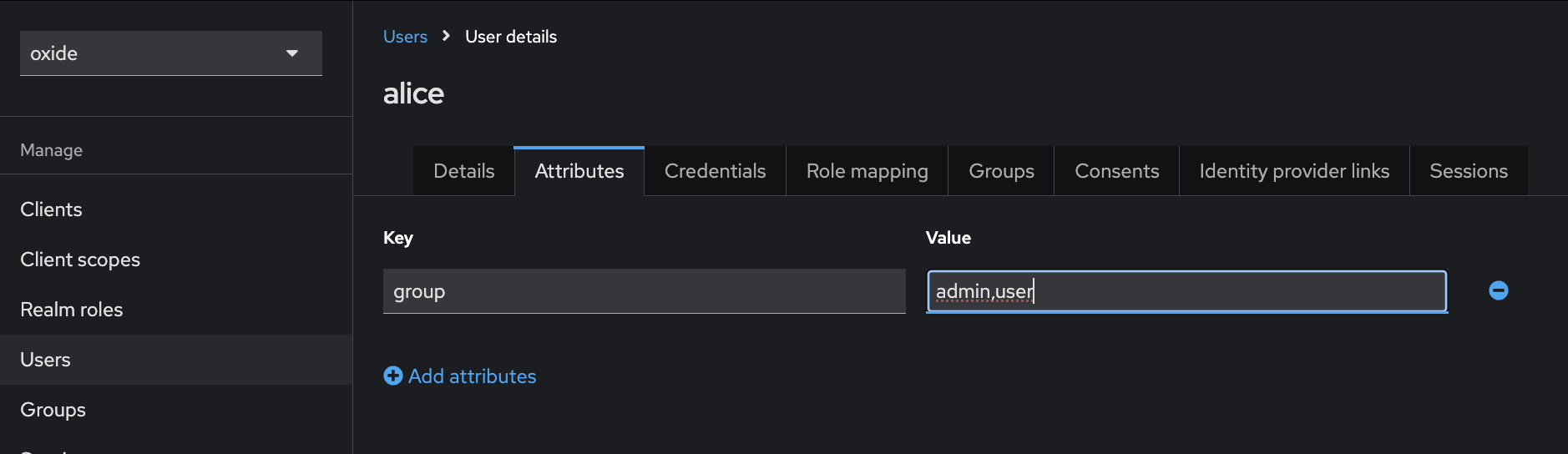Open the Groups tab for alice
This screenshot has height=454, width=1568.
point(1001,171)
